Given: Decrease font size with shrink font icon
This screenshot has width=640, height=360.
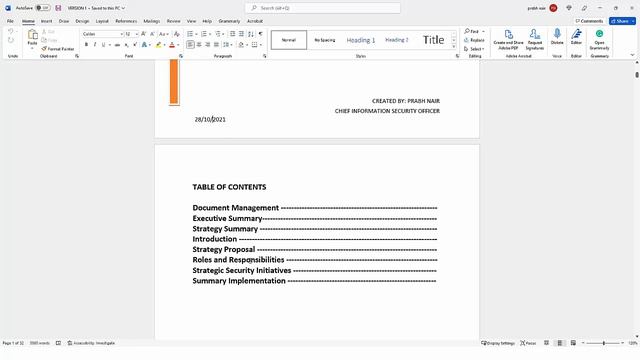Looking at the screenshot, I should 152,34.
